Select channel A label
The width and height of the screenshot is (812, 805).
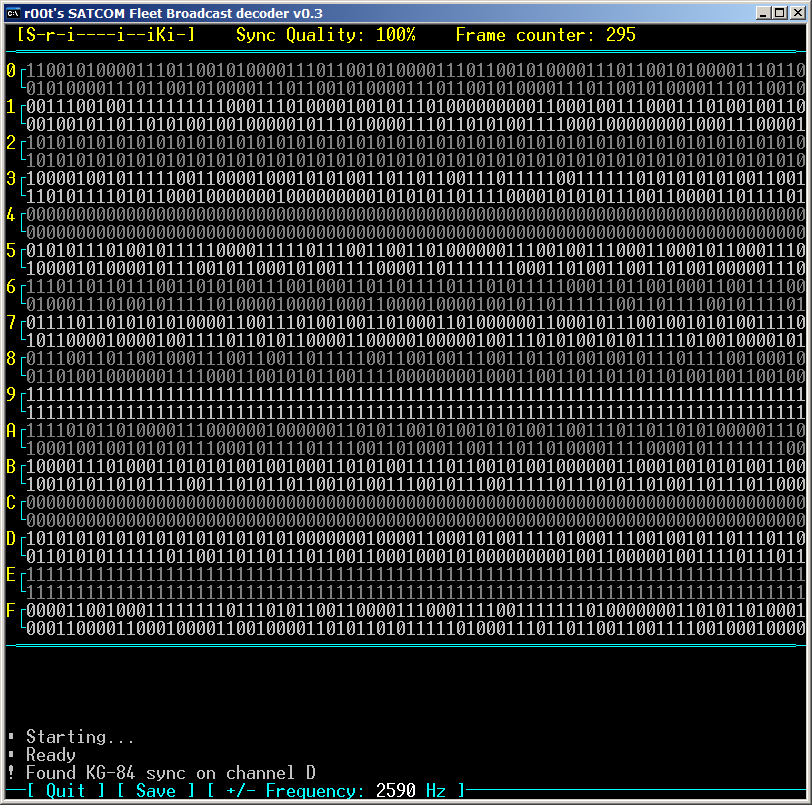pos(11,430)
